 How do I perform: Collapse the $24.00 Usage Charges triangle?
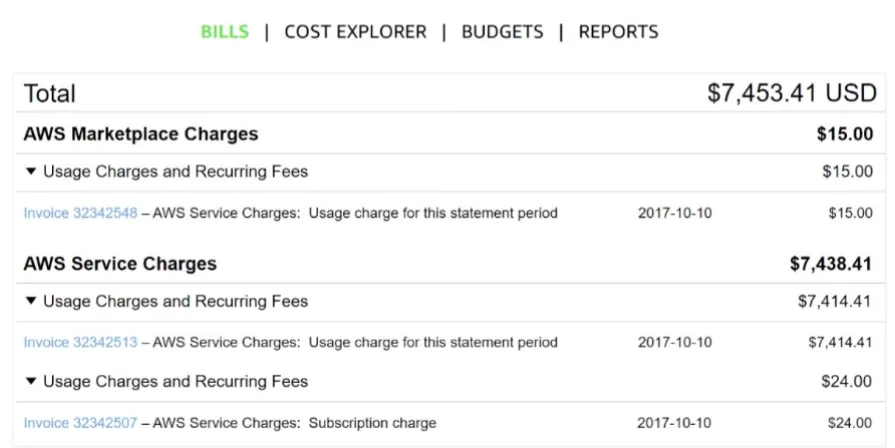click(31, 381)
